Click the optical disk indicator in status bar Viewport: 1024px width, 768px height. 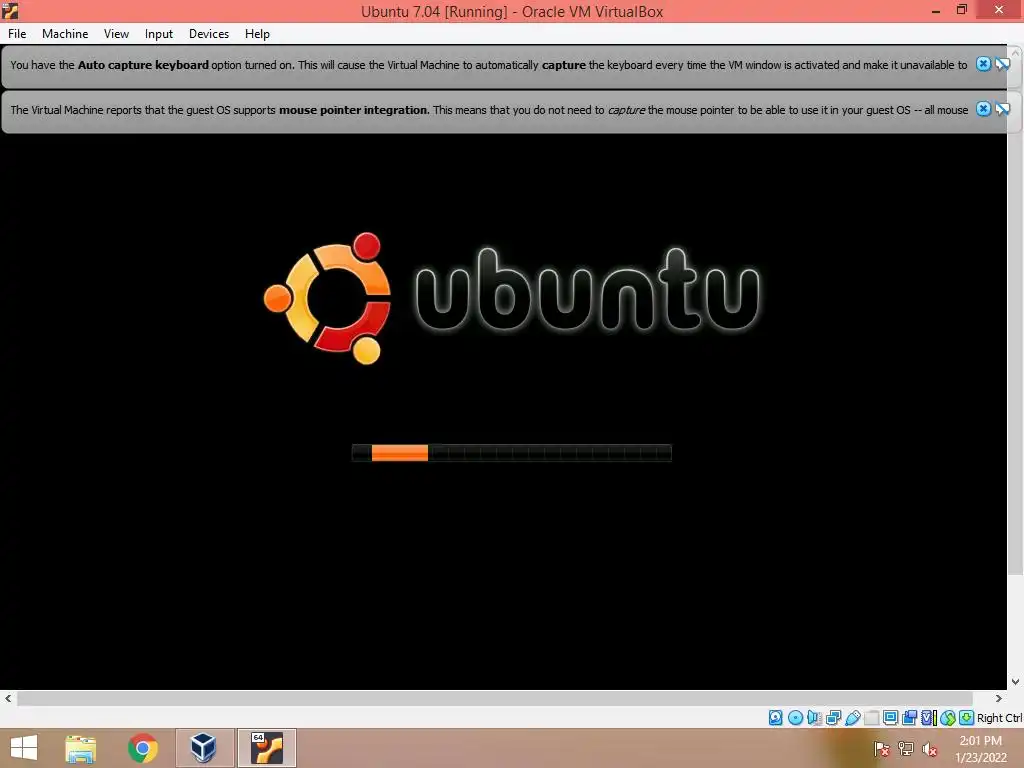(795, 718)
